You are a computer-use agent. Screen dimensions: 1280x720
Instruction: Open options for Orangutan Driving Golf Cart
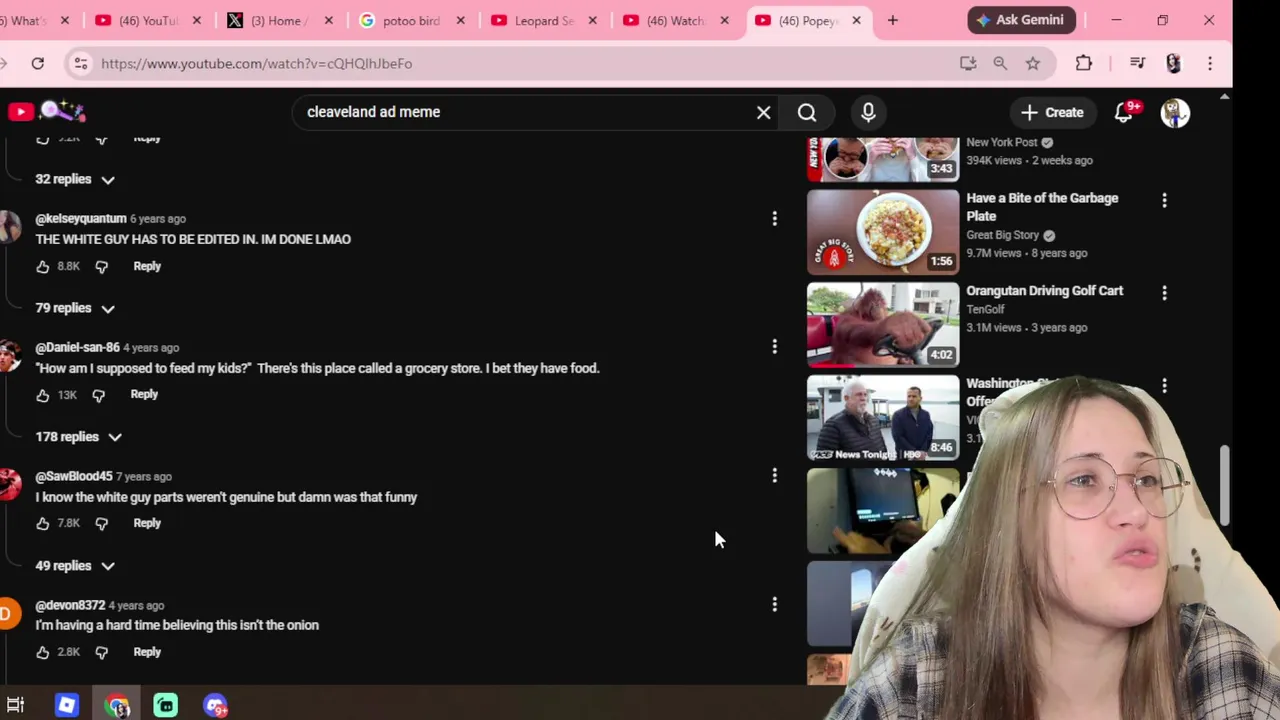pyautogui.click(x=1164, y=293)
